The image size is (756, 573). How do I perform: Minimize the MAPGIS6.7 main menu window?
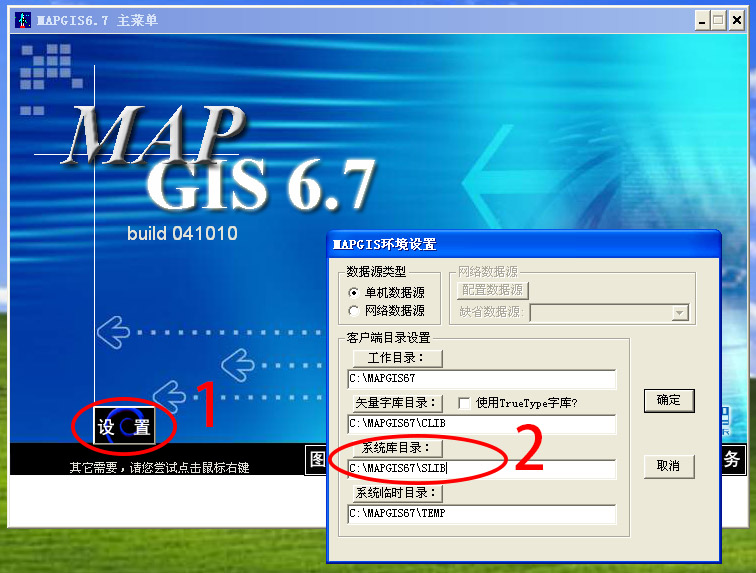702,21
